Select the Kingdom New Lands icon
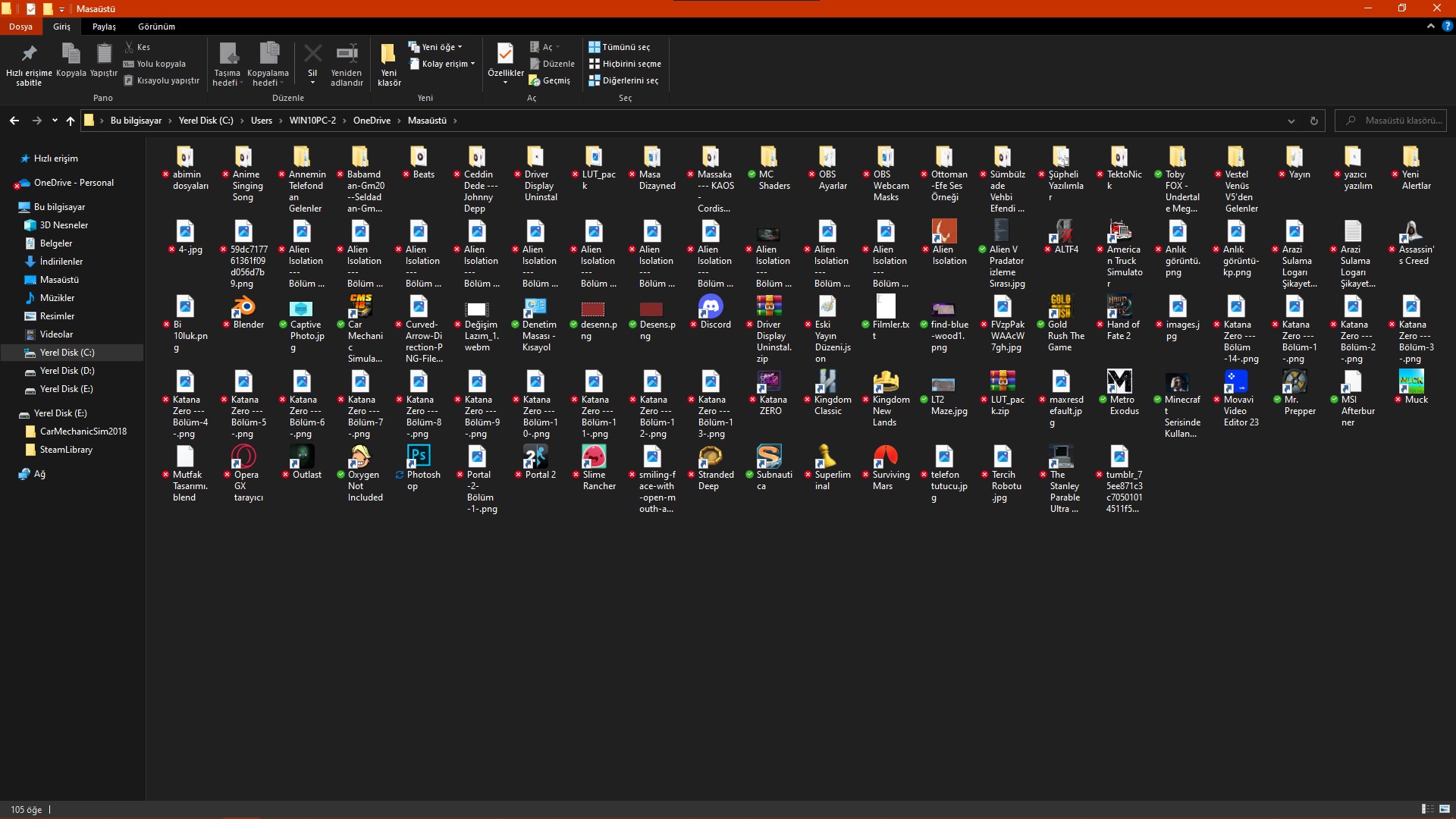This screenshot has height=819, width=1456. [x=886, y=381]
